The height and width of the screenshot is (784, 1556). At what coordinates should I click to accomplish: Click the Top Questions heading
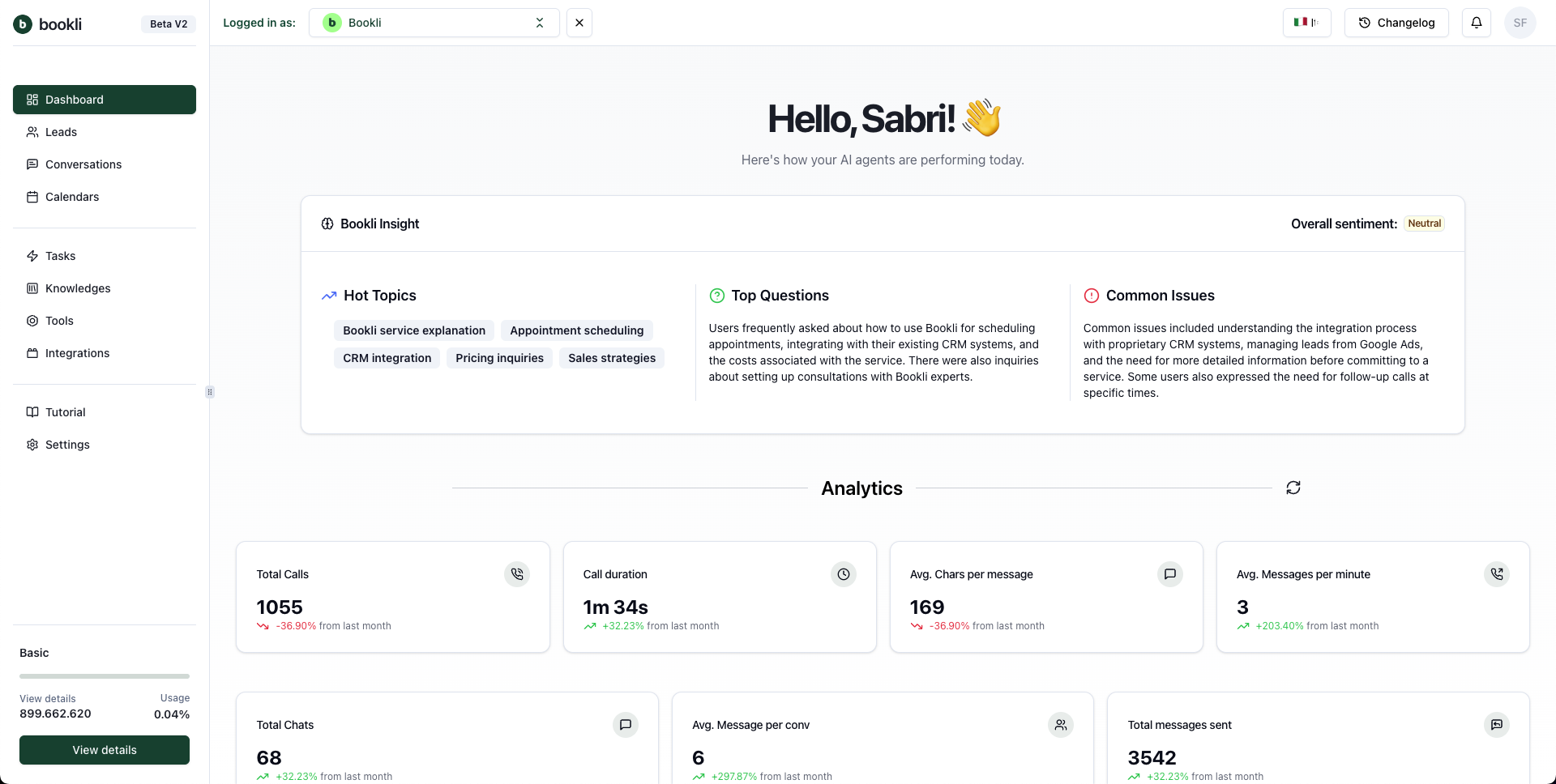coord(780,296)
